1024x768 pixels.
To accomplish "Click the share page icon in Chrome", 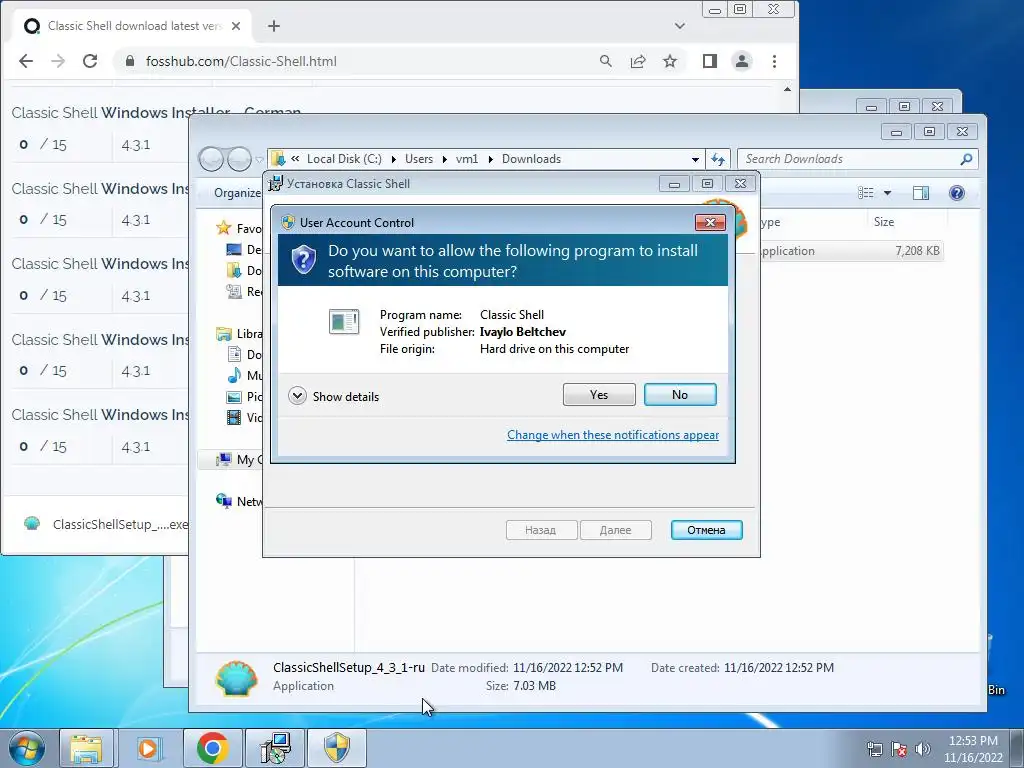I will pyautogui.click(x=638, y=61).
